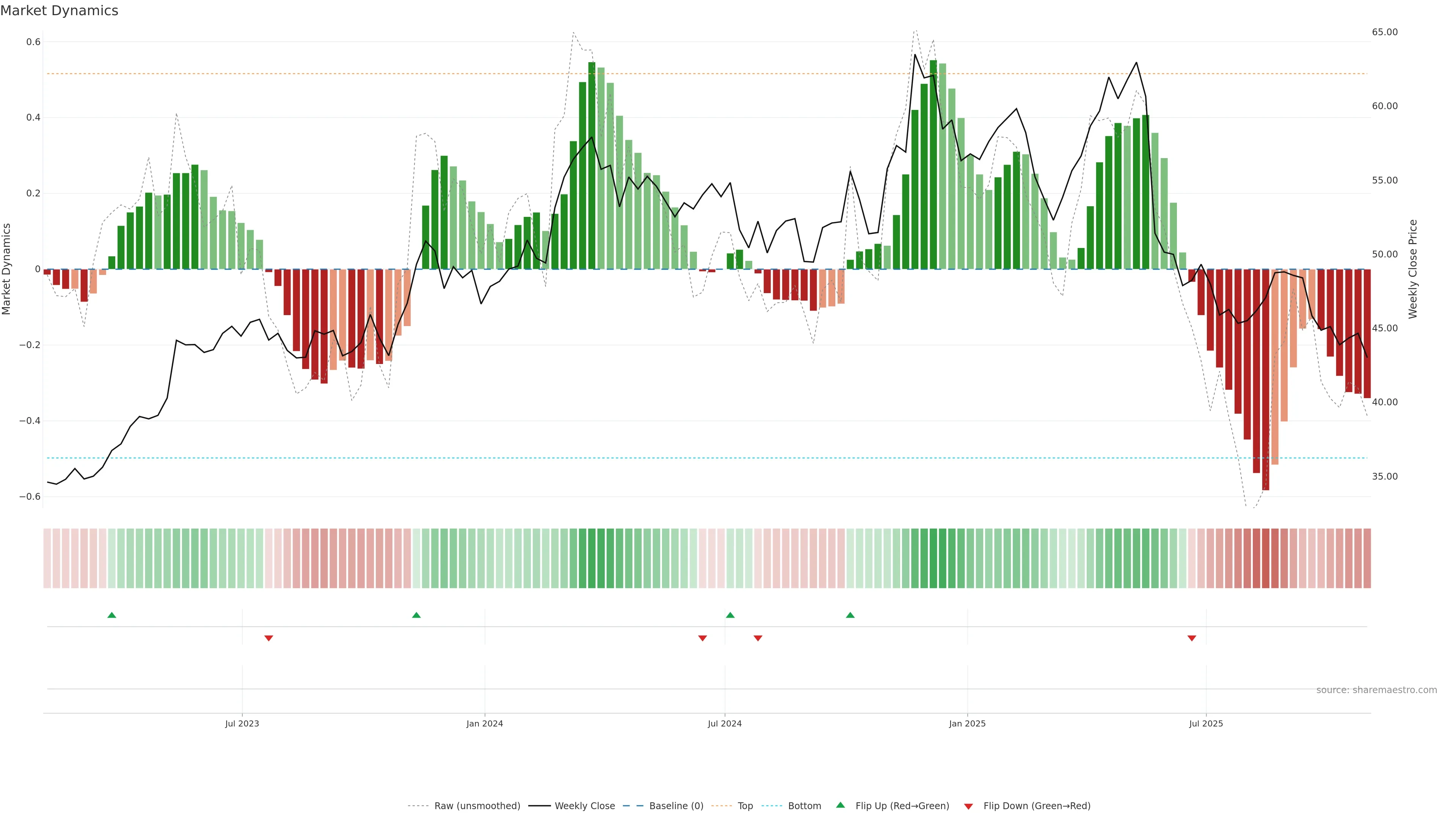Click the rightmost green flip-up triangle marker
1456x819 pixels.
850,615
